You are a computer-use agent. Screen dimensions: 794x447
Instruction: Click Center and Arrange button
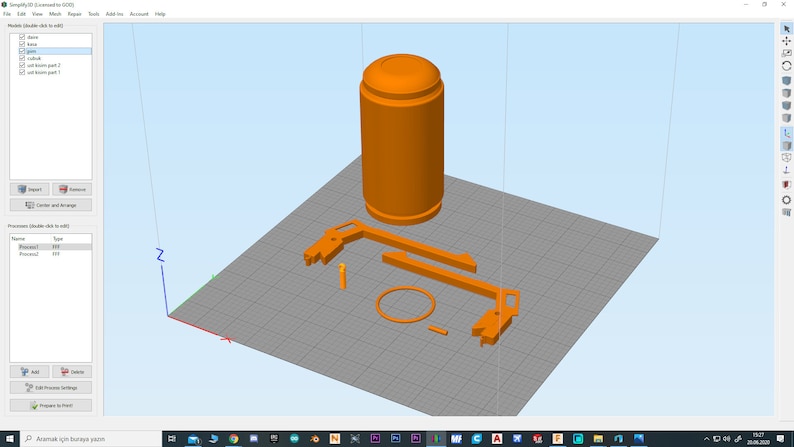(51, 205)
